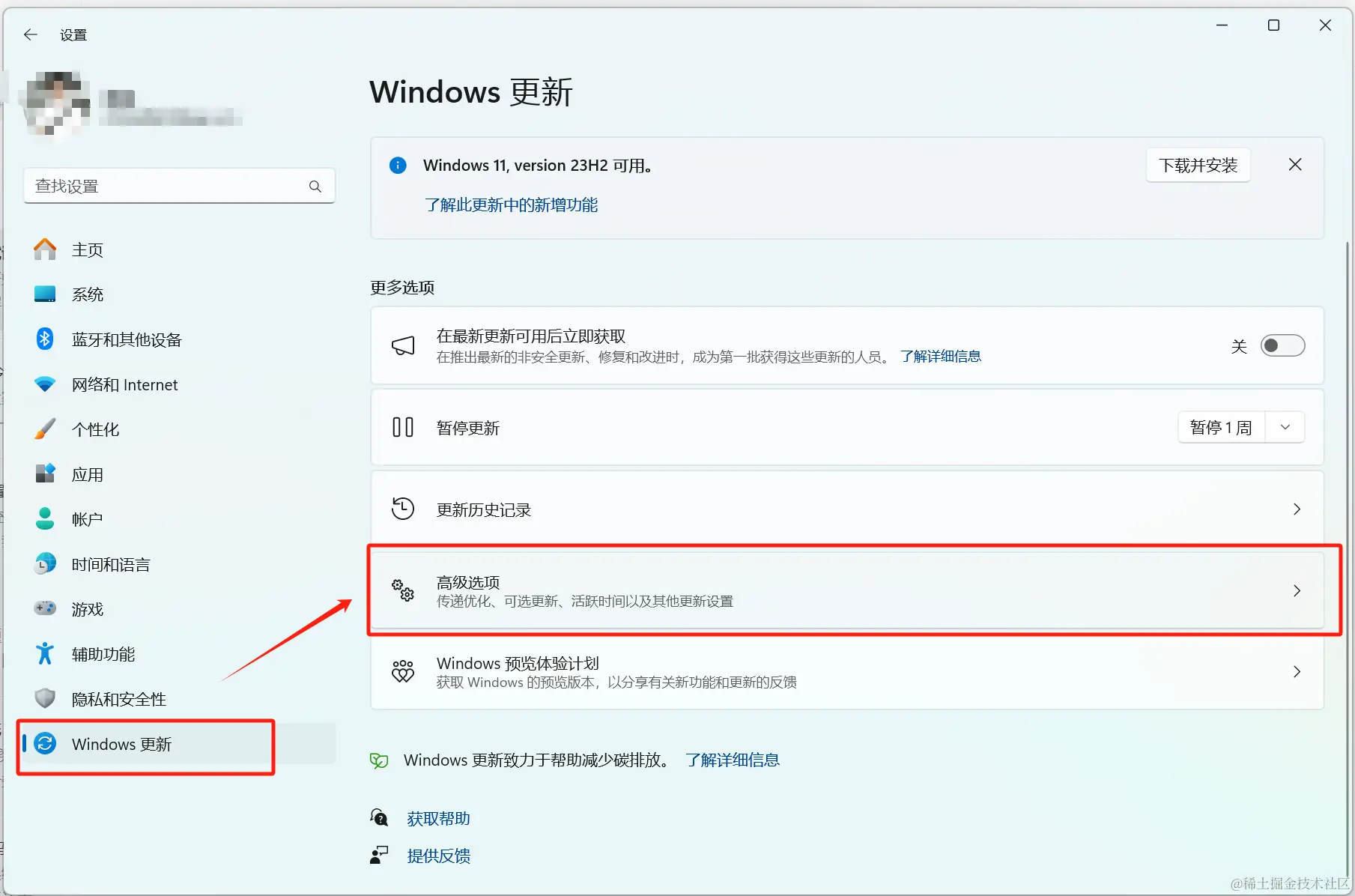Image resolution: width=1355 pixels, height=896 pixels.
Task: Dismiss the 23H2 update banner
Action: pos(1295,165)
